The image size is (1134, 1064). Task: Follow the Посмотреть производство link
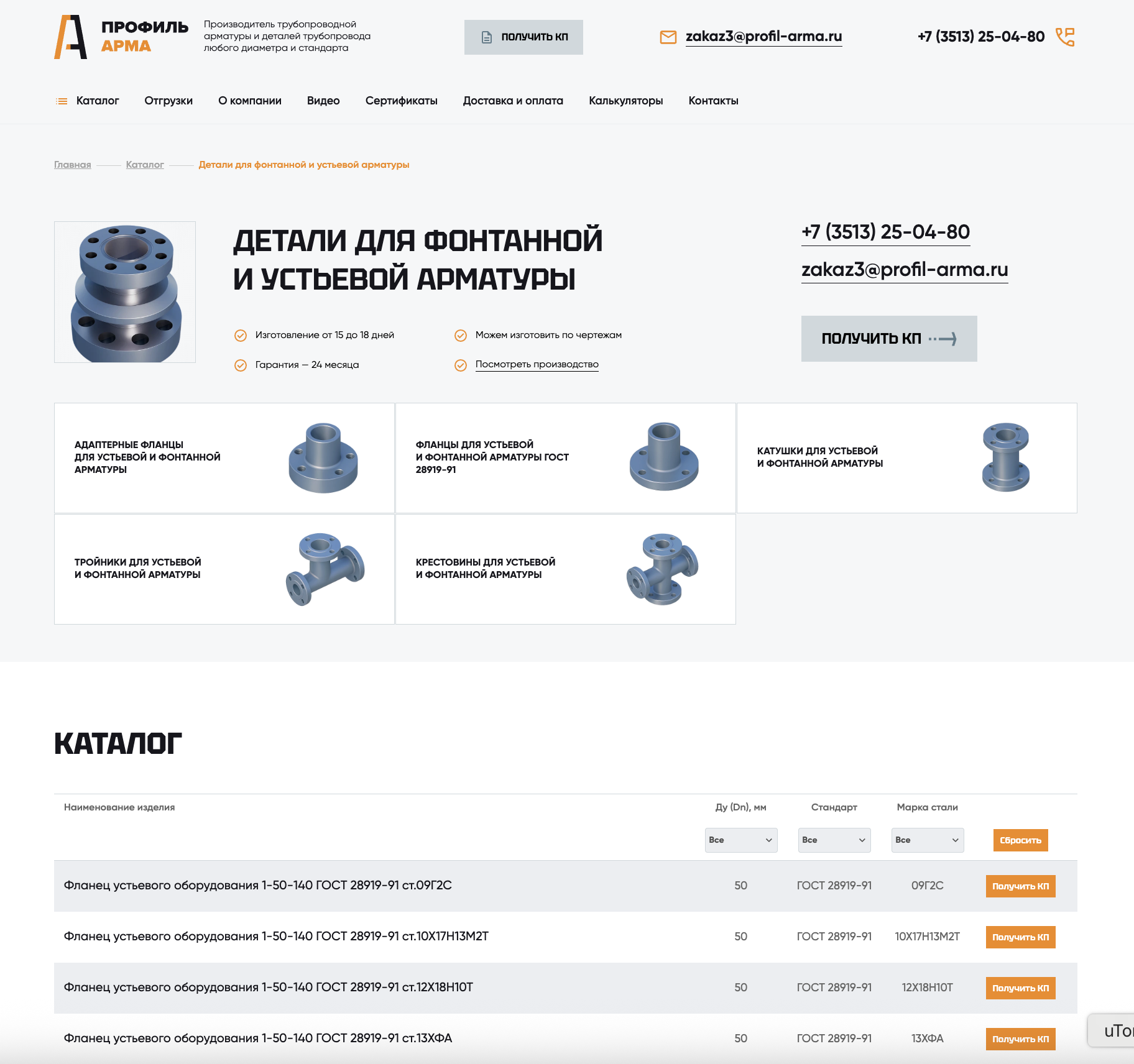[537, 364]
